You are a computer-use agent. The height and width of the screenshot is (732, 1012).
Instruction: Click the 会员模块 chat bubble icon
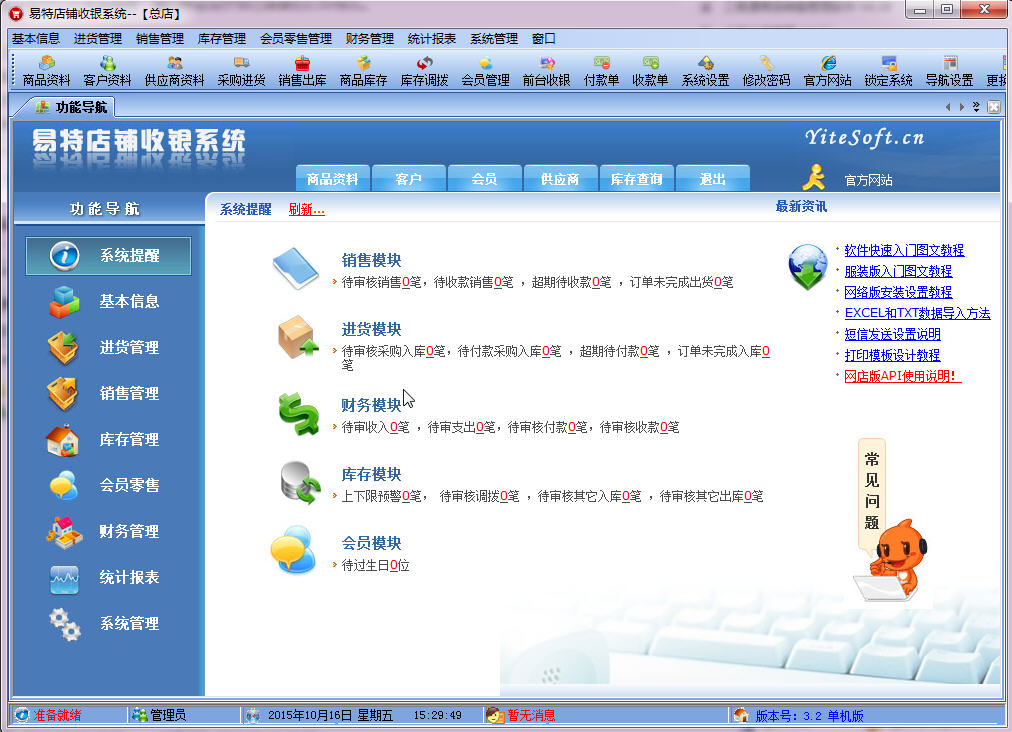(294, 549)
